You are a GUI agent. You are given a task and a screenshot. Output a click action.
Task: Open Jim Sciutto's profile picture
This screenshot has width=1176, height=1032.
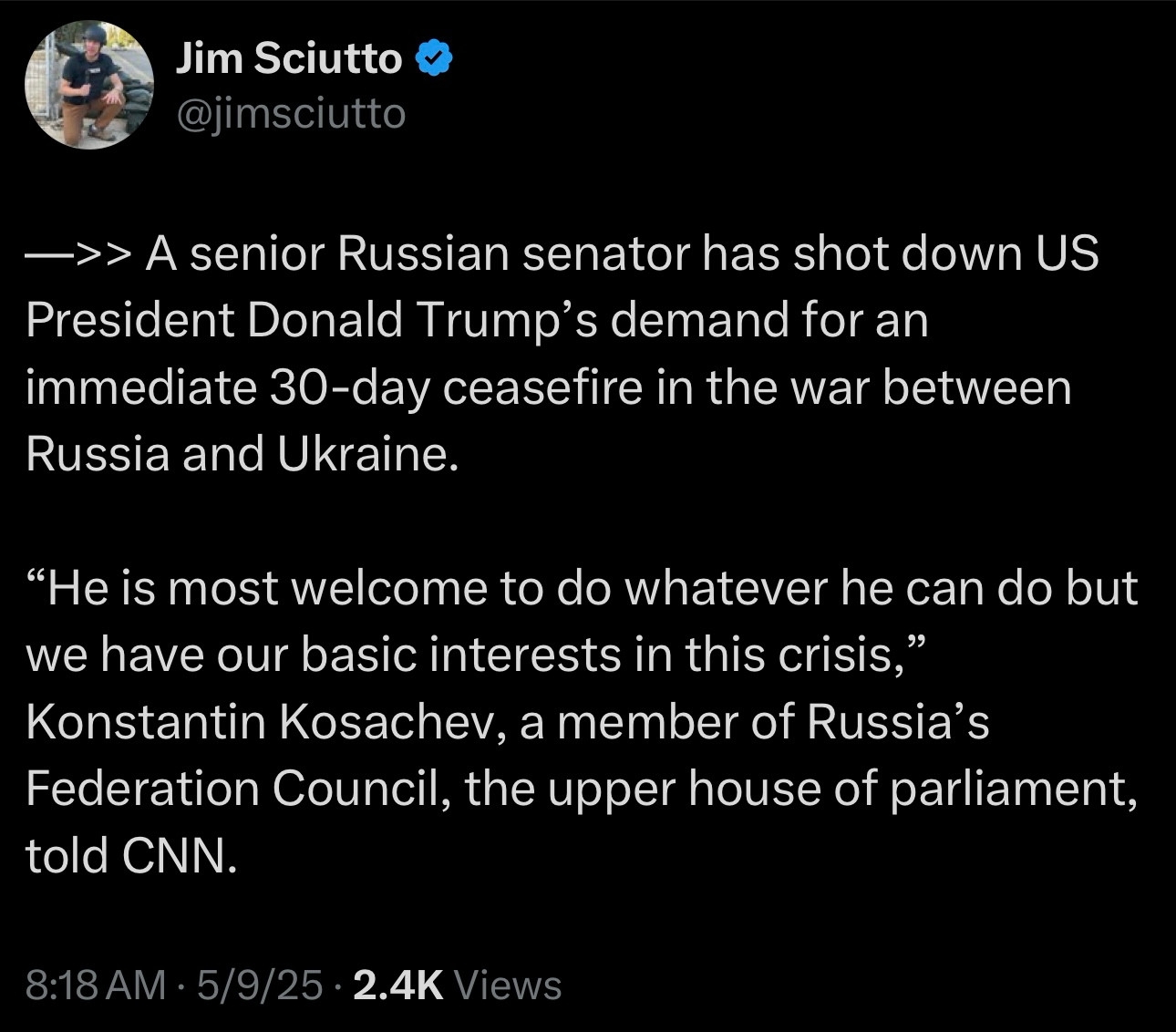(x=88, y=85)
